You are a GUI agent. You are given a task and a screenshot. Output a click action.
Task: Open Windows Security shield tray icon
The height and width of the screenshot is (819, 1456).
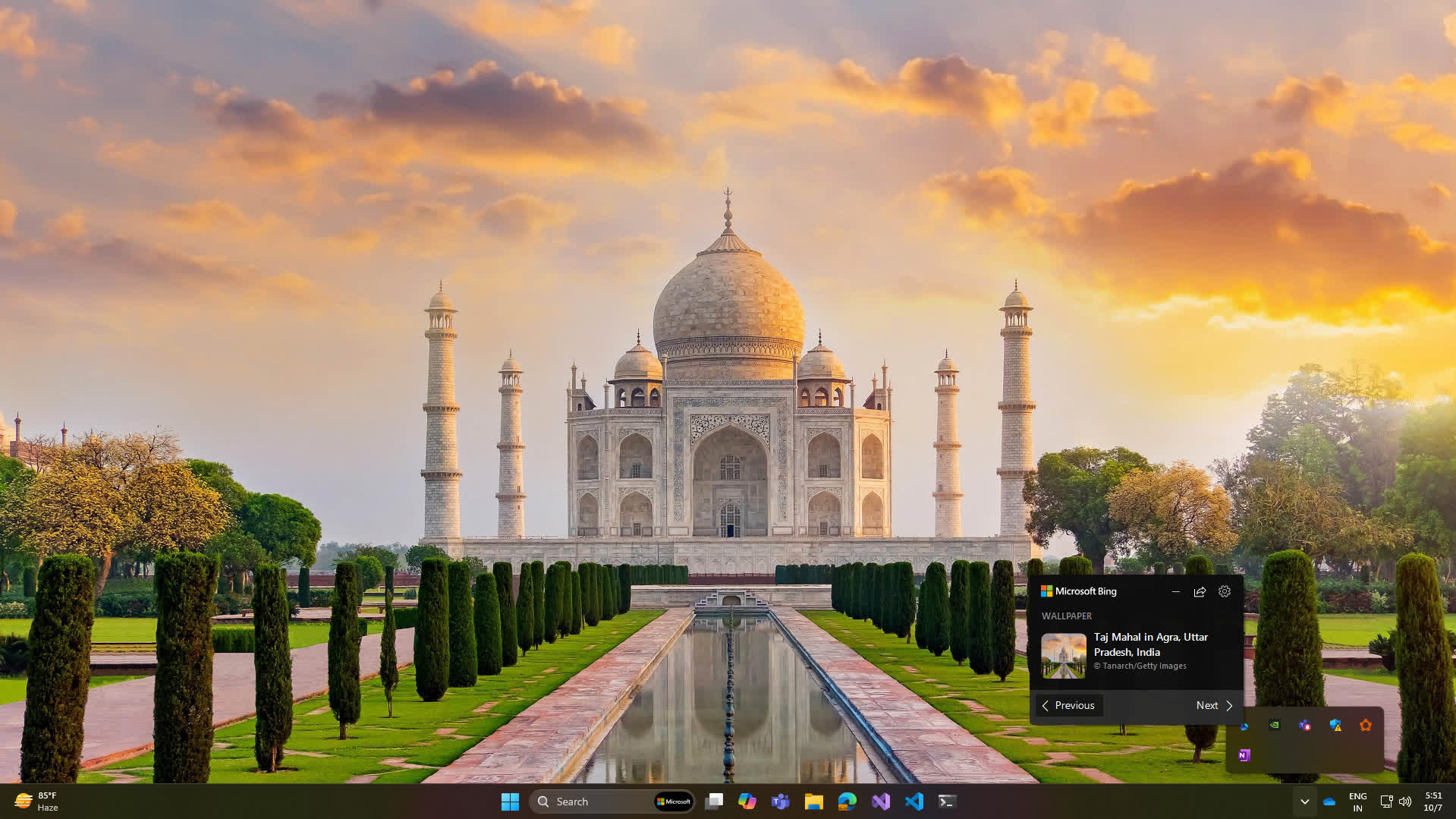click(1335, 725)
